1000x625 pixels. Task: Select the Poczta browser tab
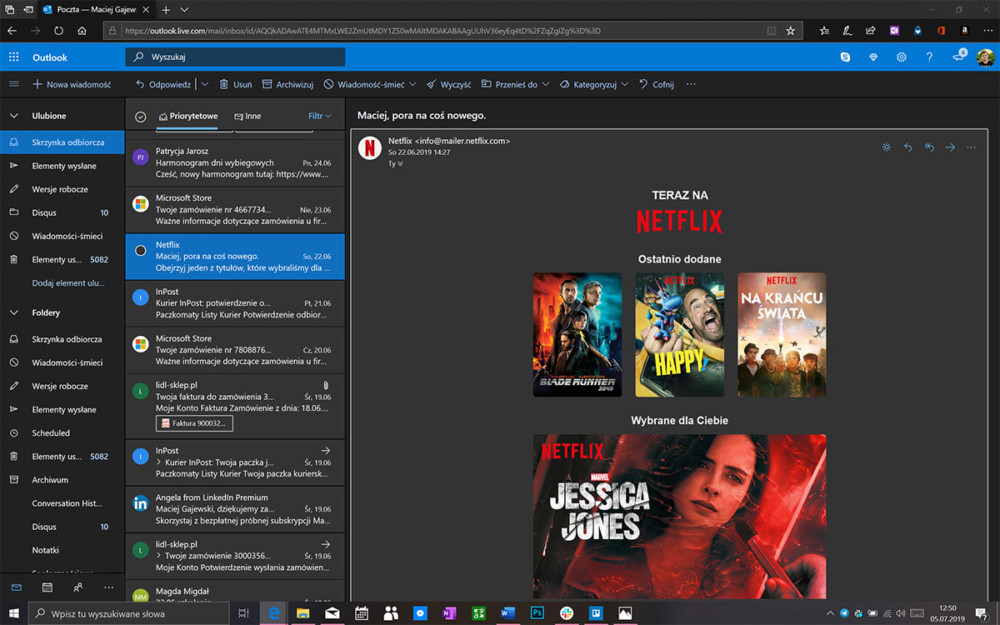point(96,10)
